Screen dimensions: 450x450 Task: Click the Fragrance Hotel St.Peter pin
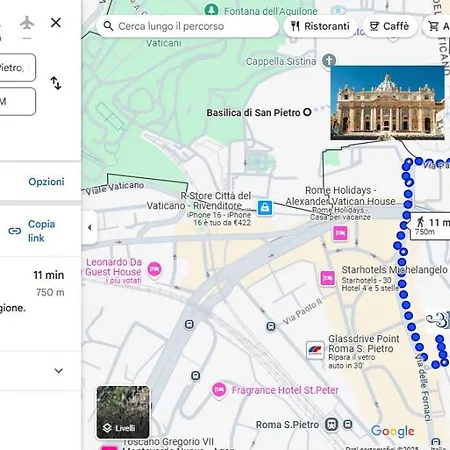coord(219,390)
